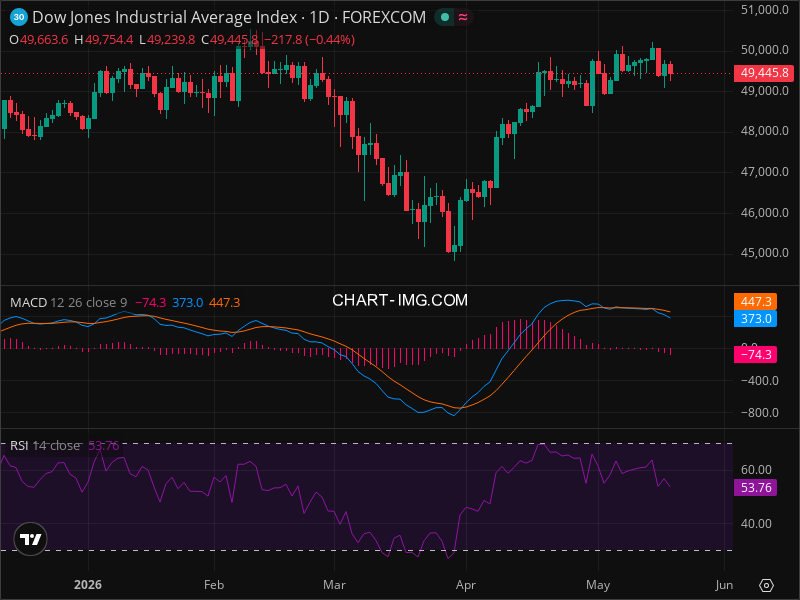Click the 51,000.0 price axis label
Image resolution: width=800 pixels, height=600 pixels.
(x=764, y=10)
